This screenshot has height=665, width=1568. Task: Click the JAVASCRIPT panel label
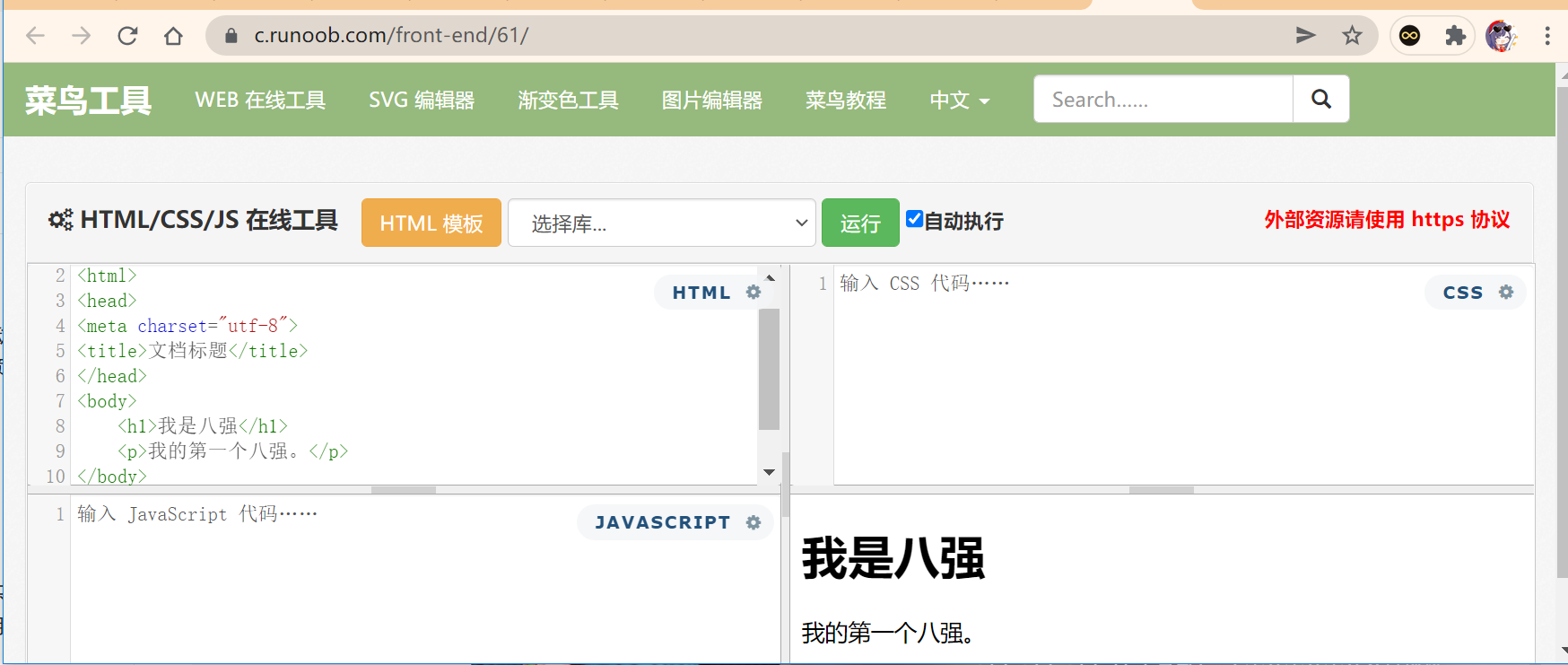663,522
